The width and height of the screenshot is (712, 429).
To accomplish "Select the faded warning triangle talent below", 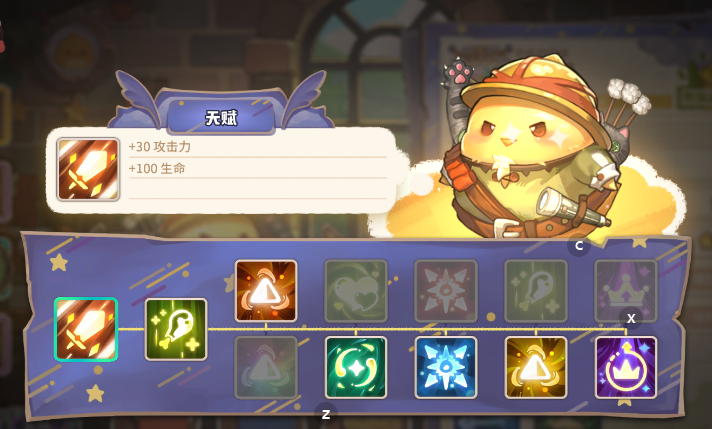I will pyautogui.click(x=266, y=368).
